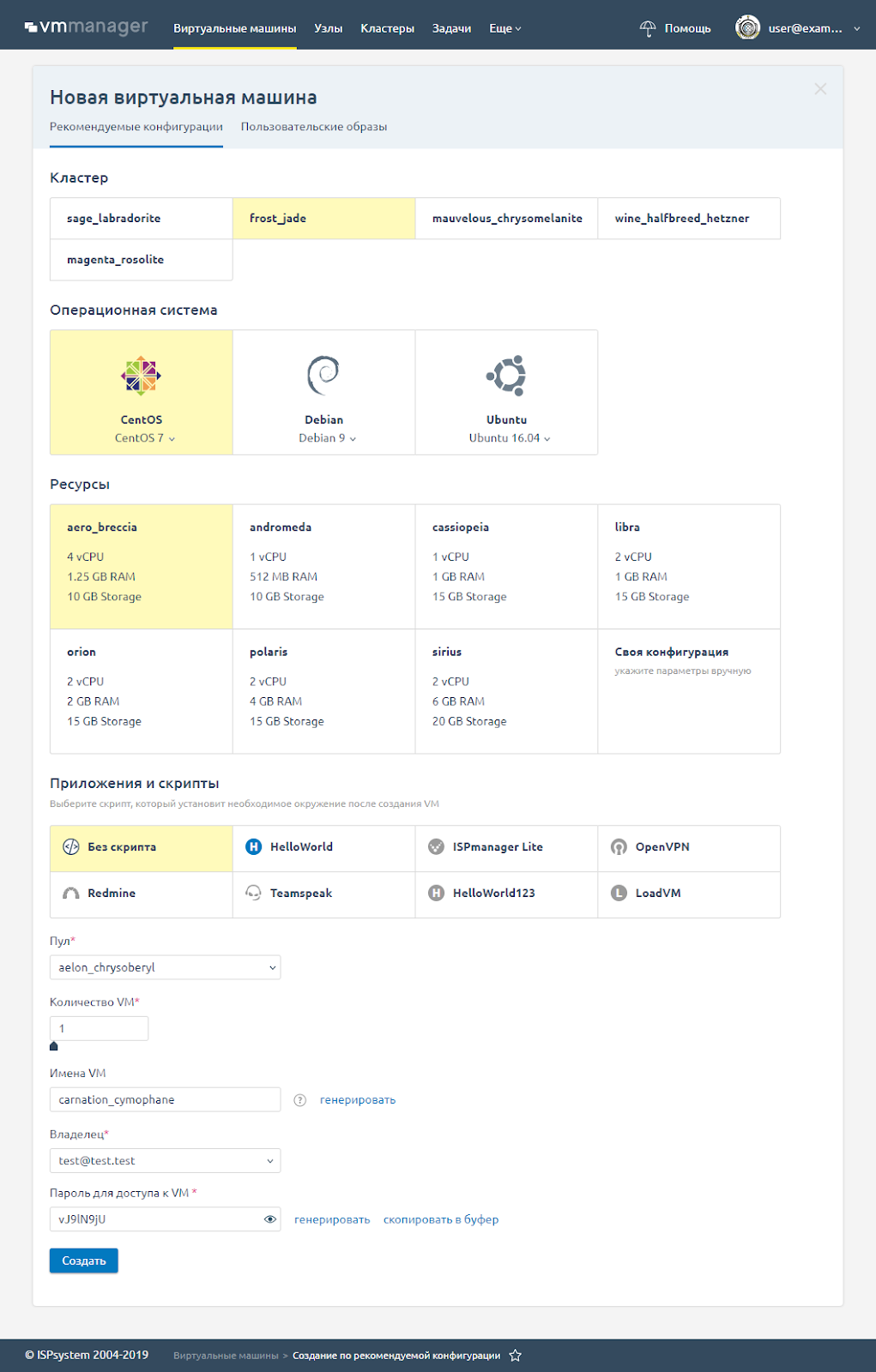Select the Ubuntu logo icon
The image size is (876, 1372).
[x=506, y=376]
